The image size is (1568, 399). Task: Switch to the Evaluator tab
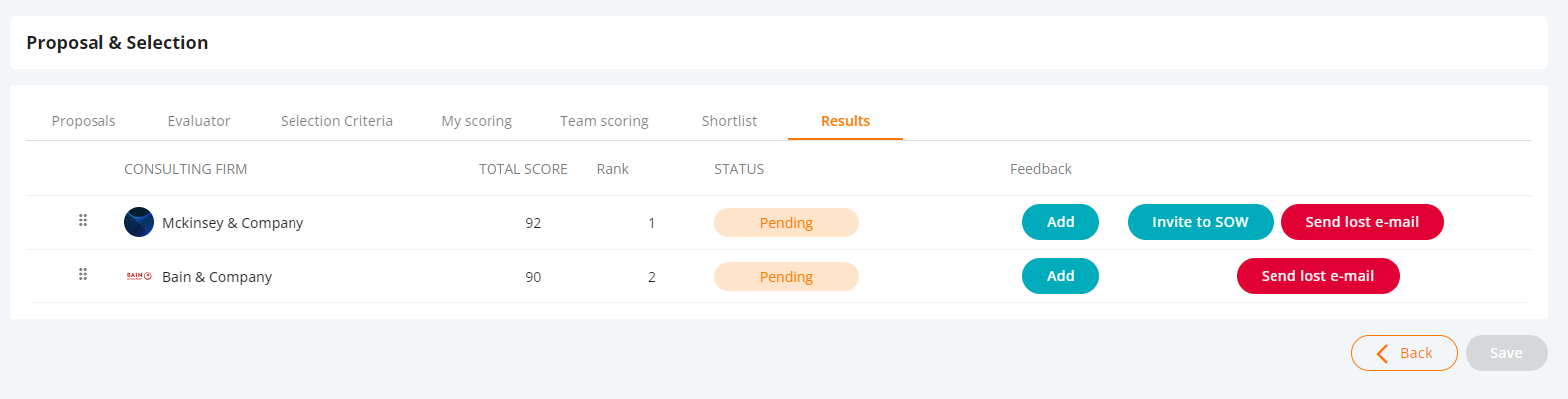[x=199, y=121]
